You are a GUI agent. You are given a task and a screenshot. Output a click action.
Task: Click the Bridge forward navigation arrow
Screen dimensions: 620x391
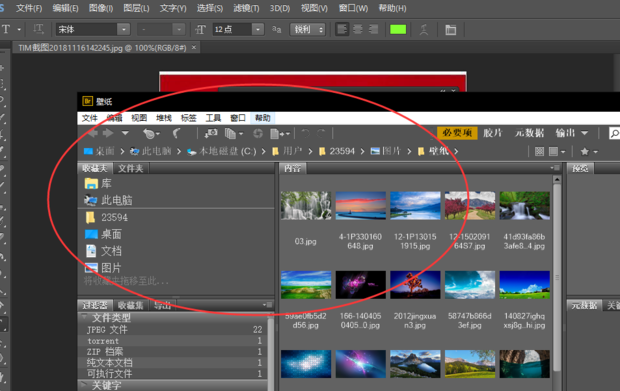click(108, 134)
